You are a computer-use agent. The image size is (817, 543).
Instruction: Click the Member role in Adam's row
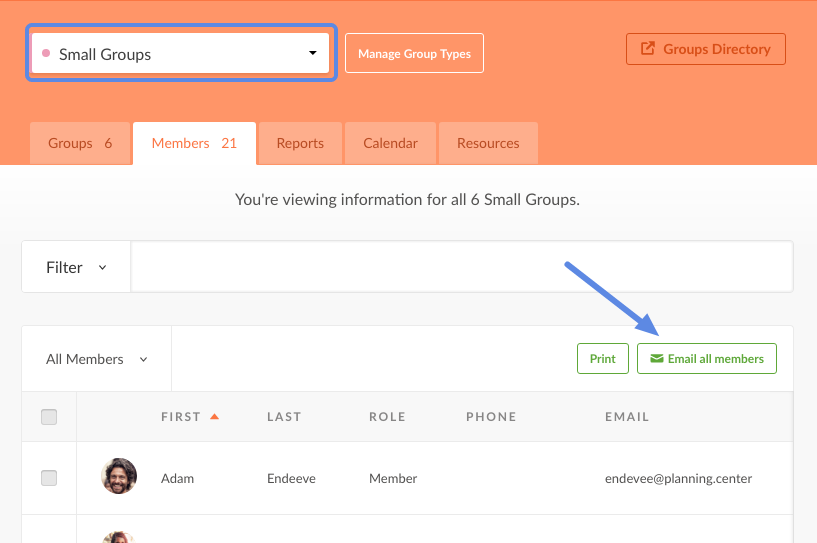coord(393,478)
